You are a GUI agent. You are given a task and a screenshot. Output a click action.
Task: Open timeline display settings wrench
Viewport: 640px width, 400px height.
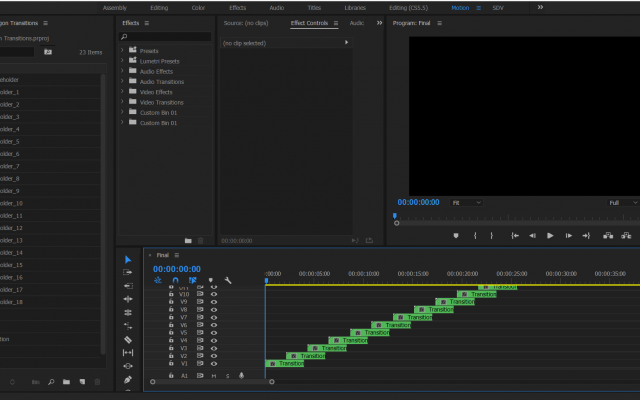tap(228, 280)
